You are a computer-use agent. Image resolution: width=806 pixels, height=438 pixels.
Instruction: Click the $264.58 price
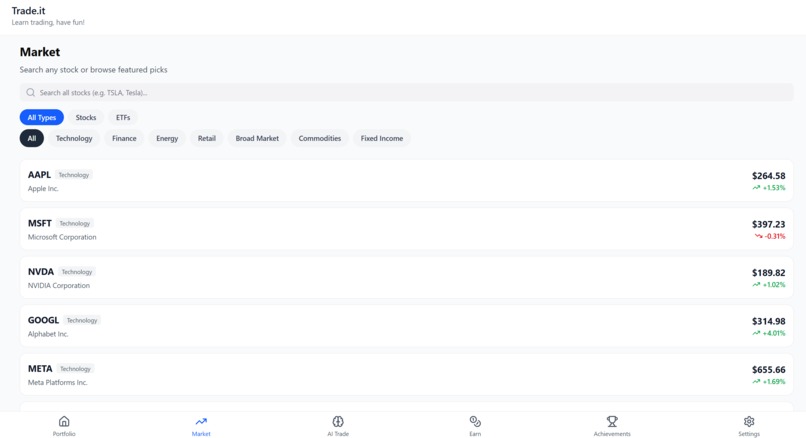click(768, 176)
